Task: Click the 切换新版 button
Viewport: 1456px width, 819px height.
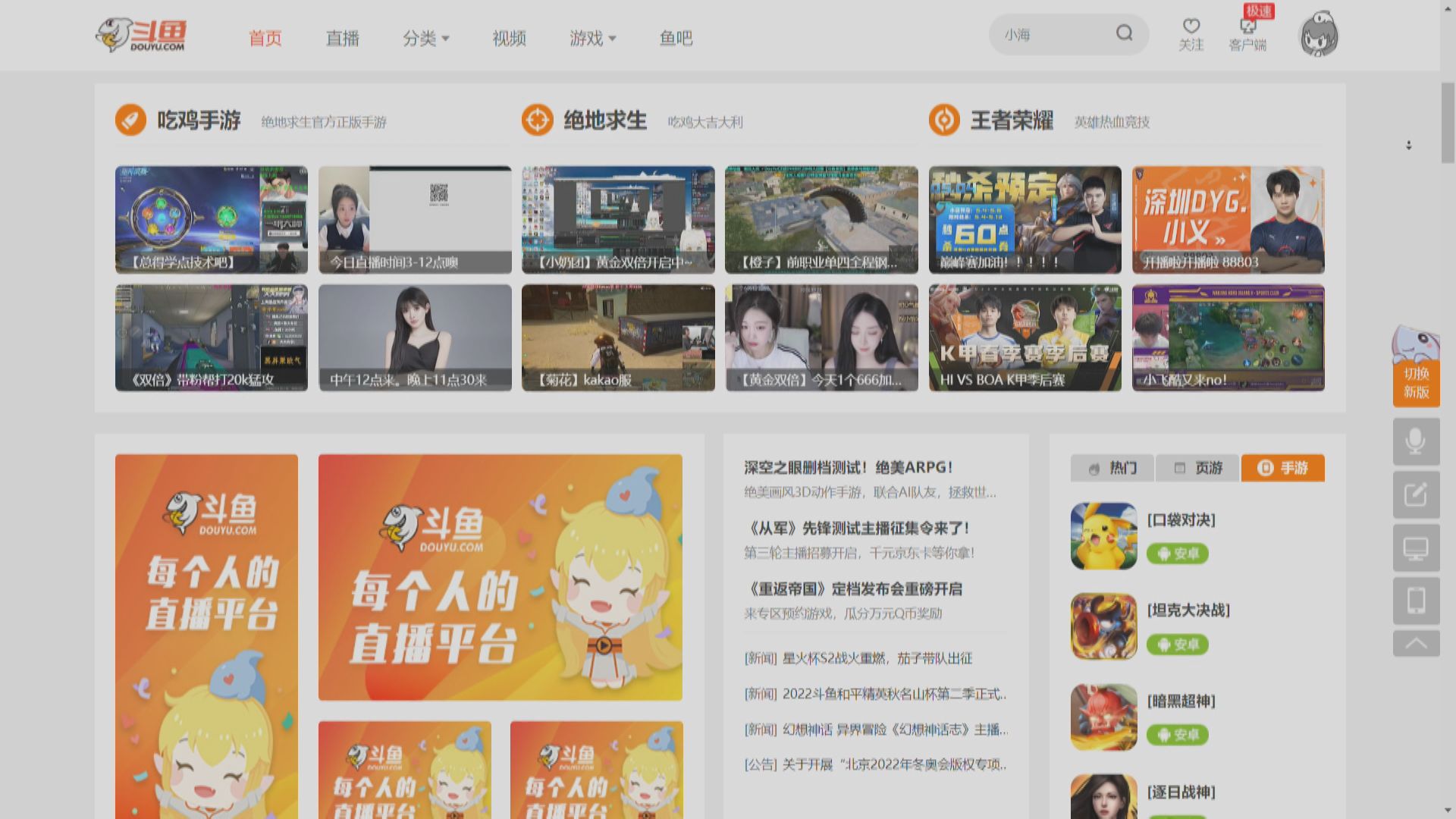Action: (x=1419, y=381)
